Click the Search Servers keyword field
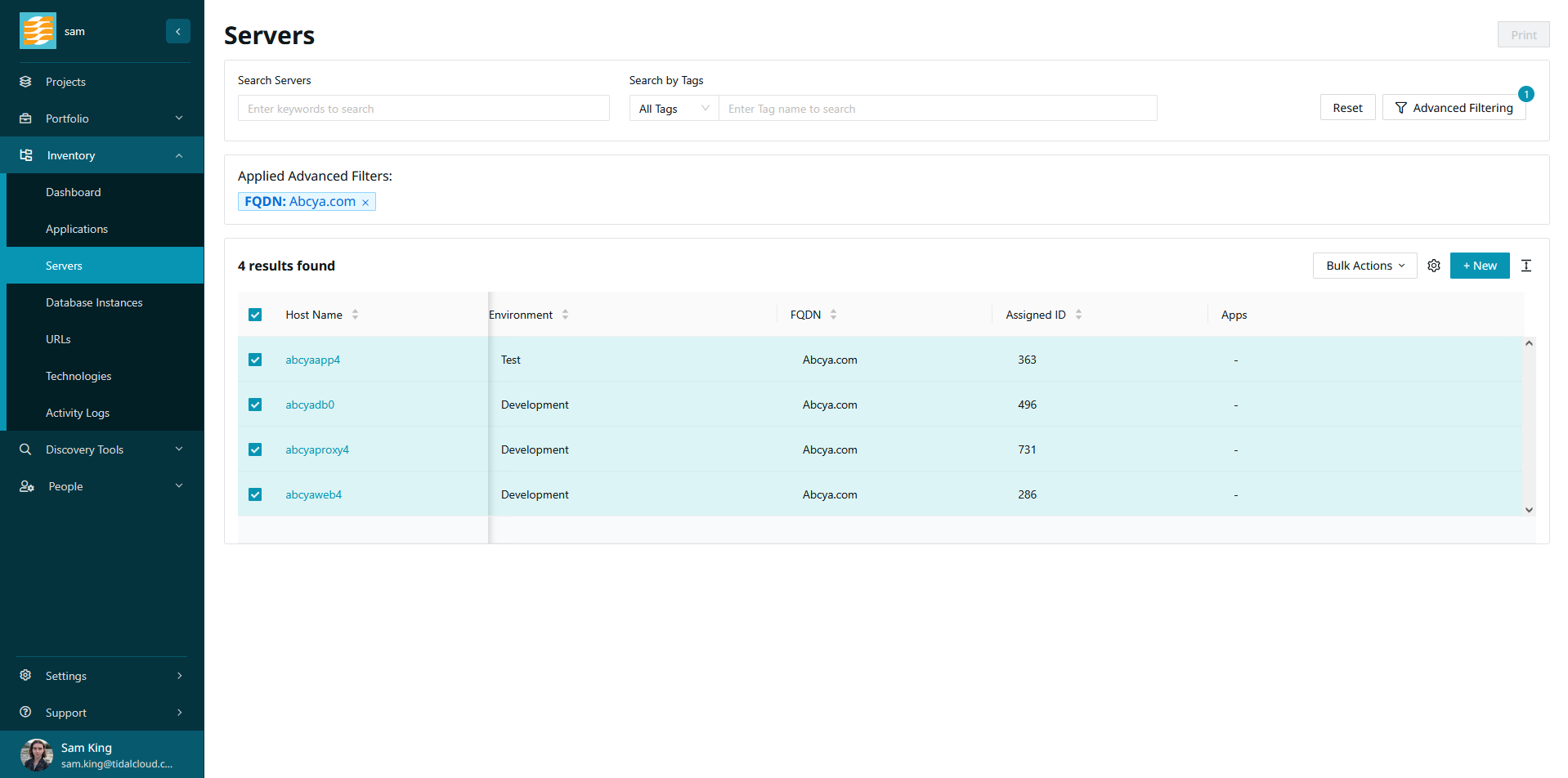This screenshot has width=1568, height=778. pyautogui.click(x=423, y=109)
